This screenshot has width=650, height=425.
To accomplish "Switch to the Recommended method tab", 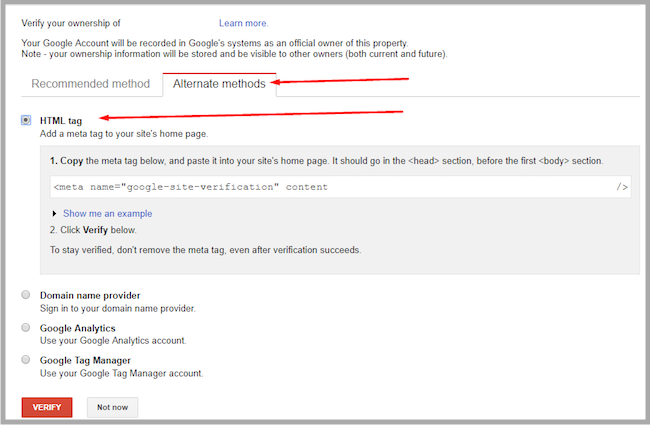I will click(x=91, y=84).
